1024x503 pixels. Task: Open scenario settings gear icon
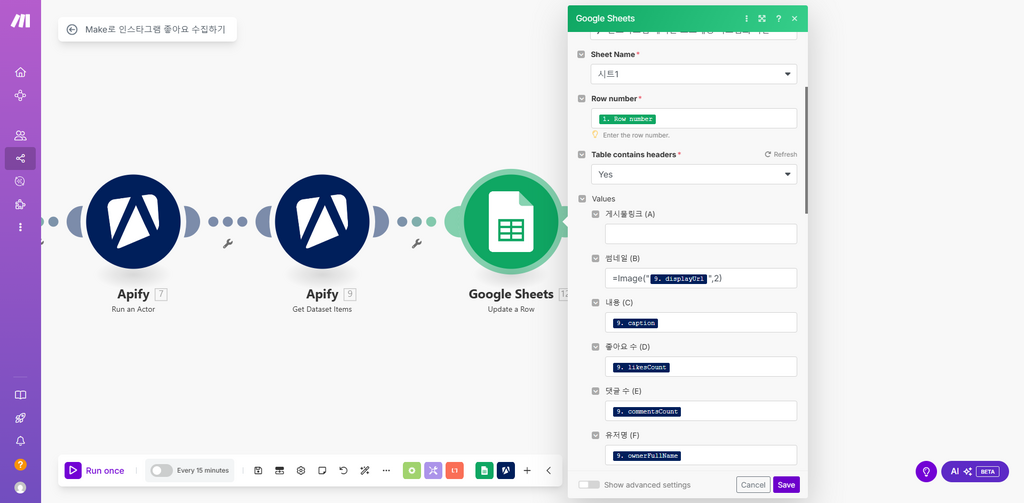(301, 470)
